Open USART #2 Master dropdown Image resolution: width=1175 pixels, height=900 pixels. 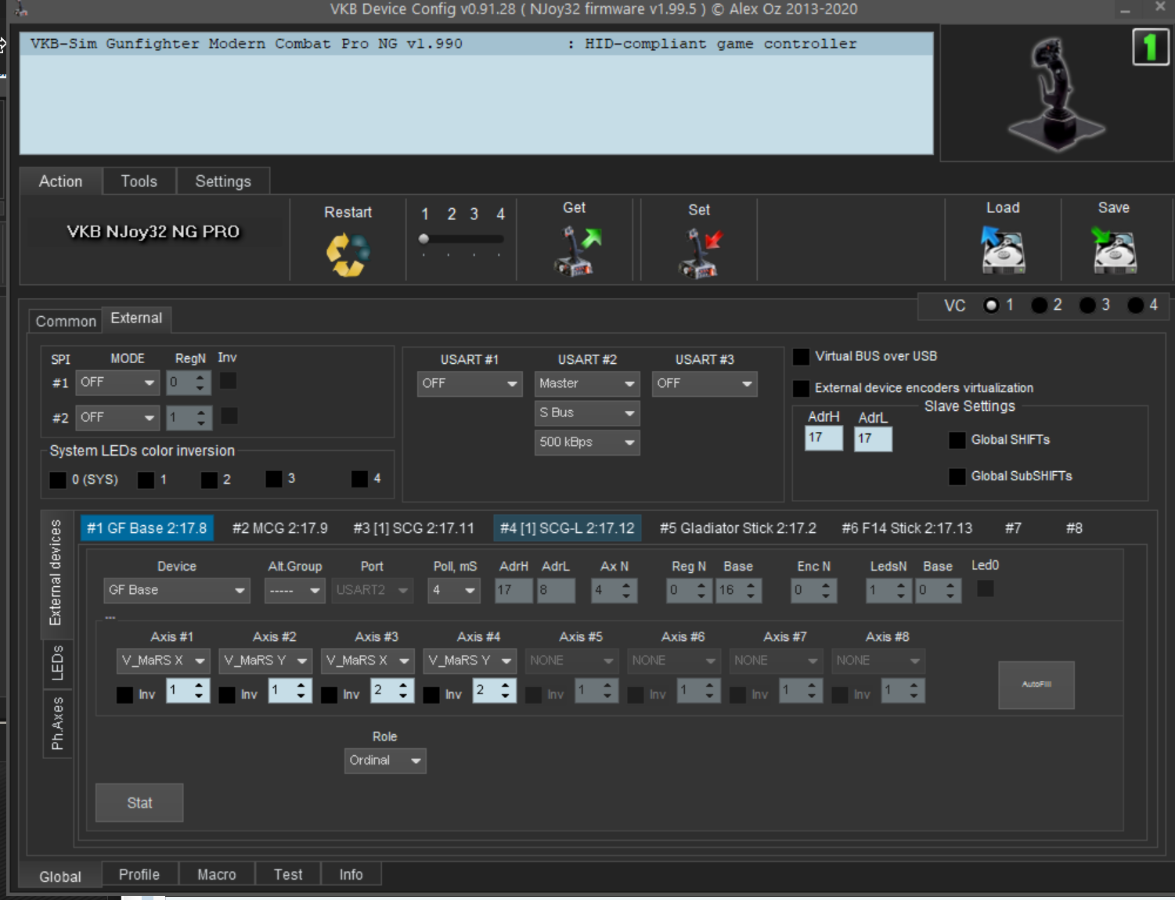tap(587, 384)
